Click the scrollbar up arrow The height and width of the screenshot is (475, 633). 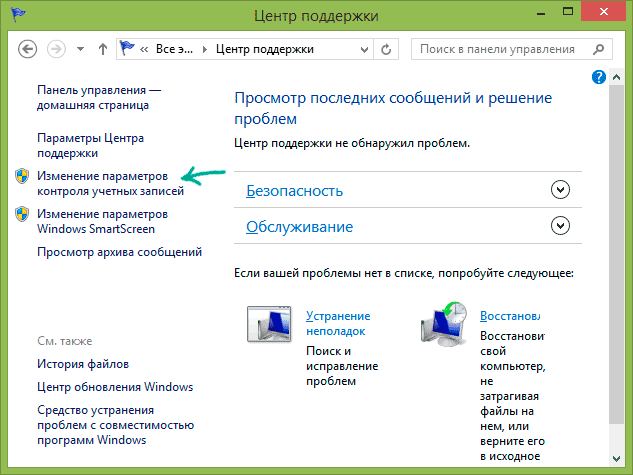pyautogui.click(x=616, y=77)
